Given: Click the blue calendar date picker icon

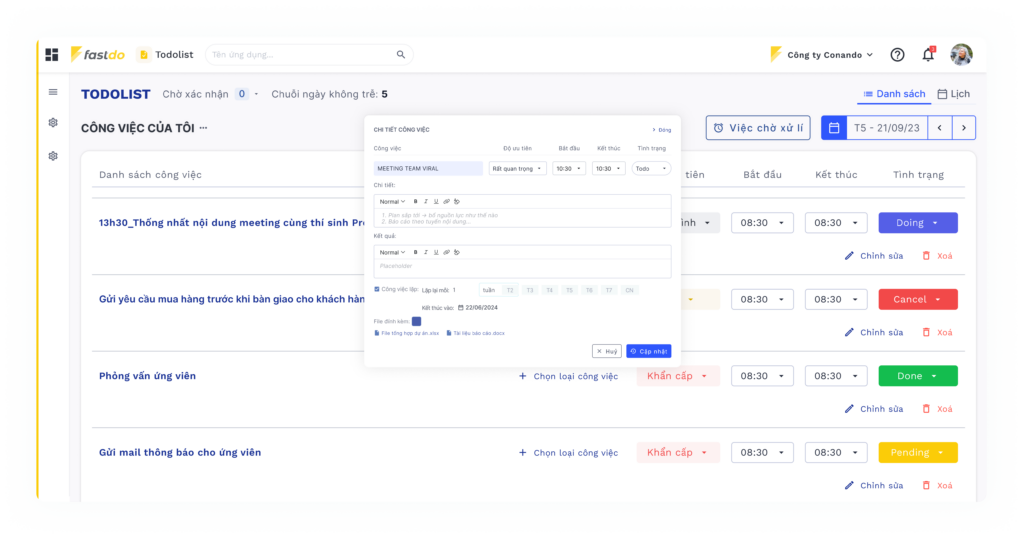Looking at the screenshot, I should (833, 128).
